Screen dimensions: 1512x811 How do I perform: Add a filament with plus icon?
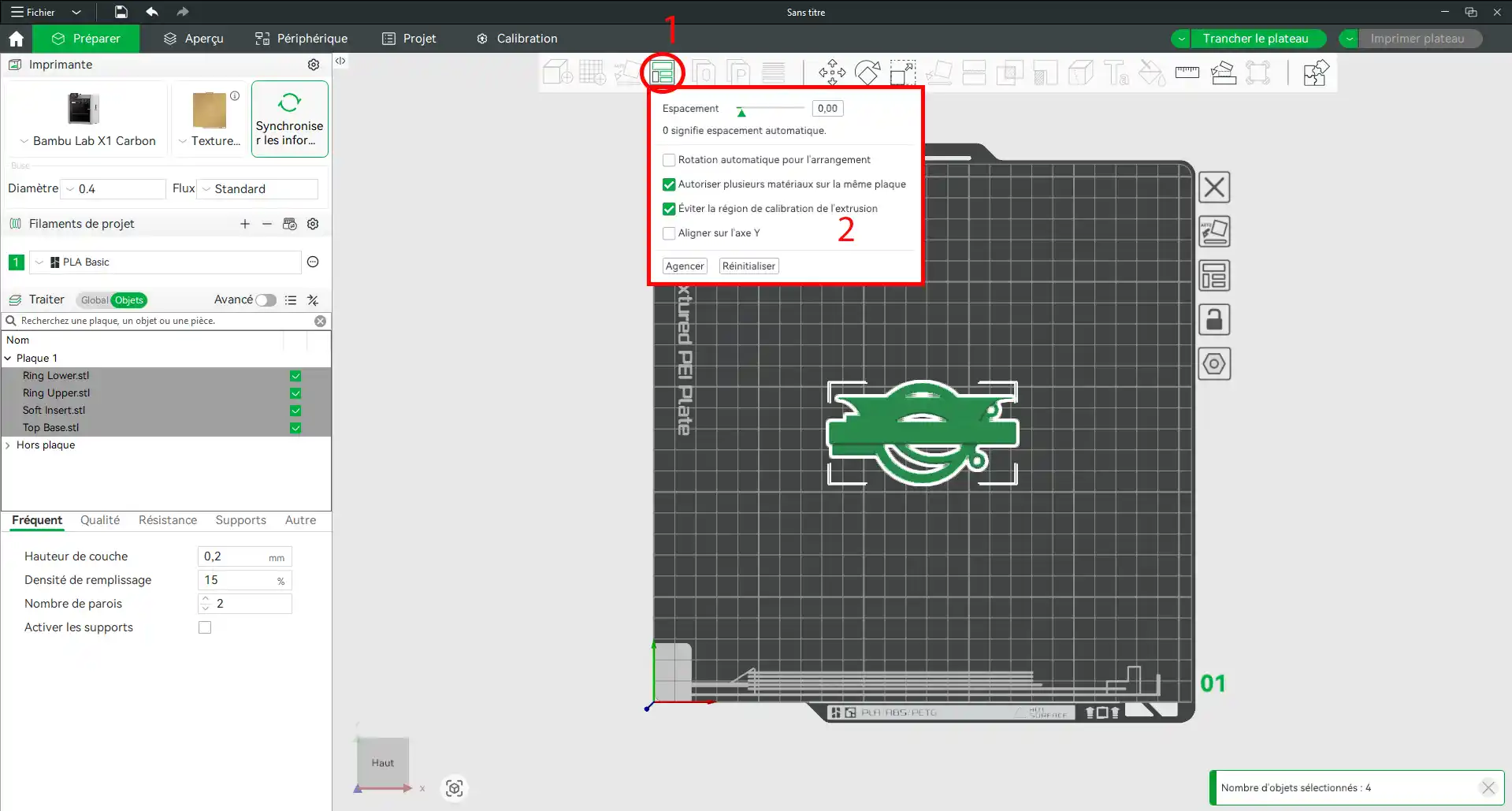coord(245,224)
